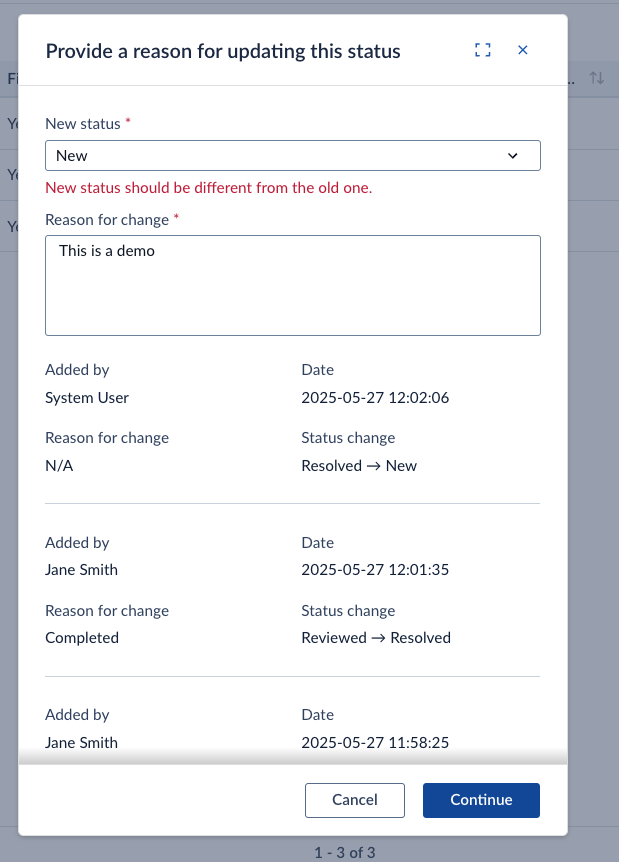This screenshot has width=619, height=862.
Task: Click the chevron arrow in the status field
Action: click(512, 156)
